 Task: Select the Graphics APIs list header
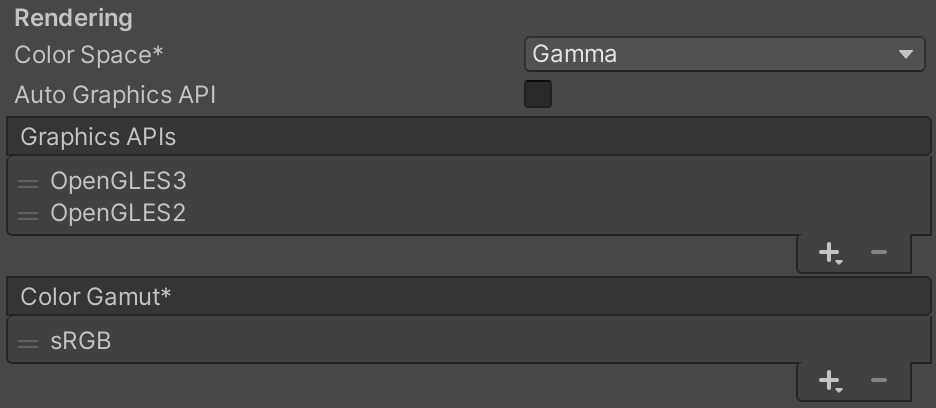point(468,136)
